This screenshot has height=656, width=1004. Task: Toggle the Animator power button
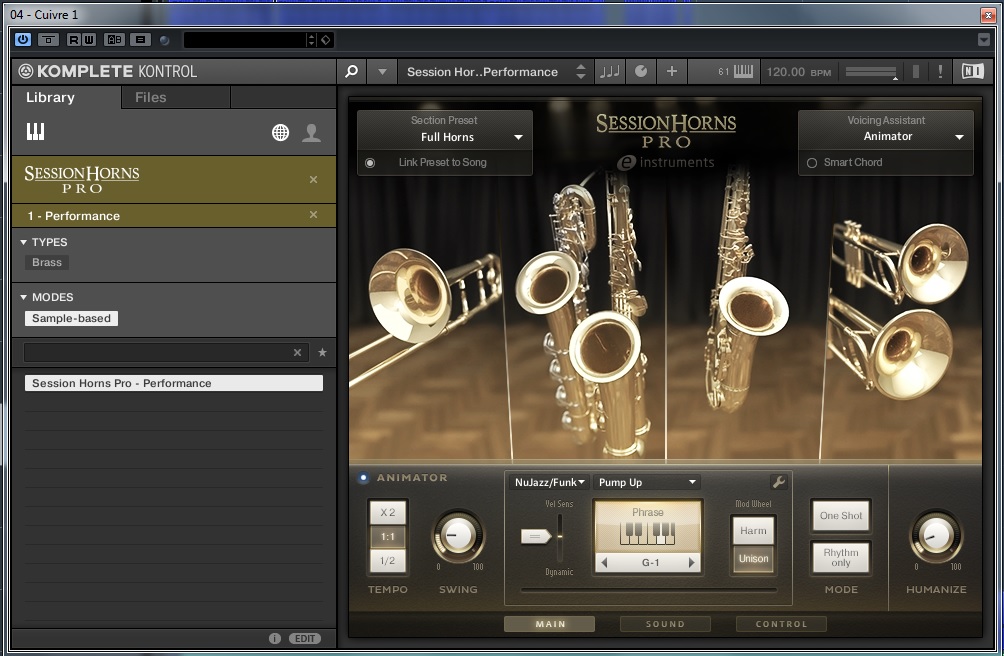[363, 478]
